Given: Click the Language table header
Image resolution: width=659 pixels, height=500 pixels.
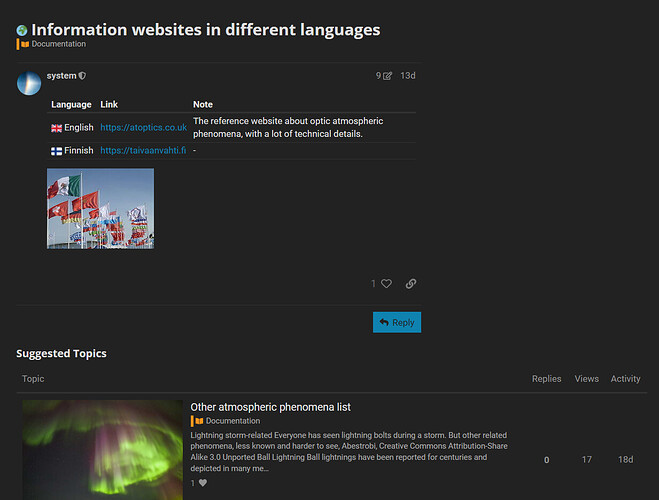Looking at the screenshot, I should point(71,105).
